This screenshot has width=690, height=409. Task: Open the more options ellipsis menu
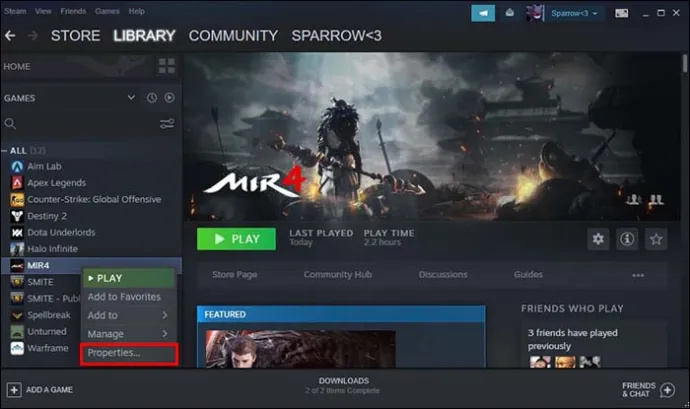coord(638,275)
